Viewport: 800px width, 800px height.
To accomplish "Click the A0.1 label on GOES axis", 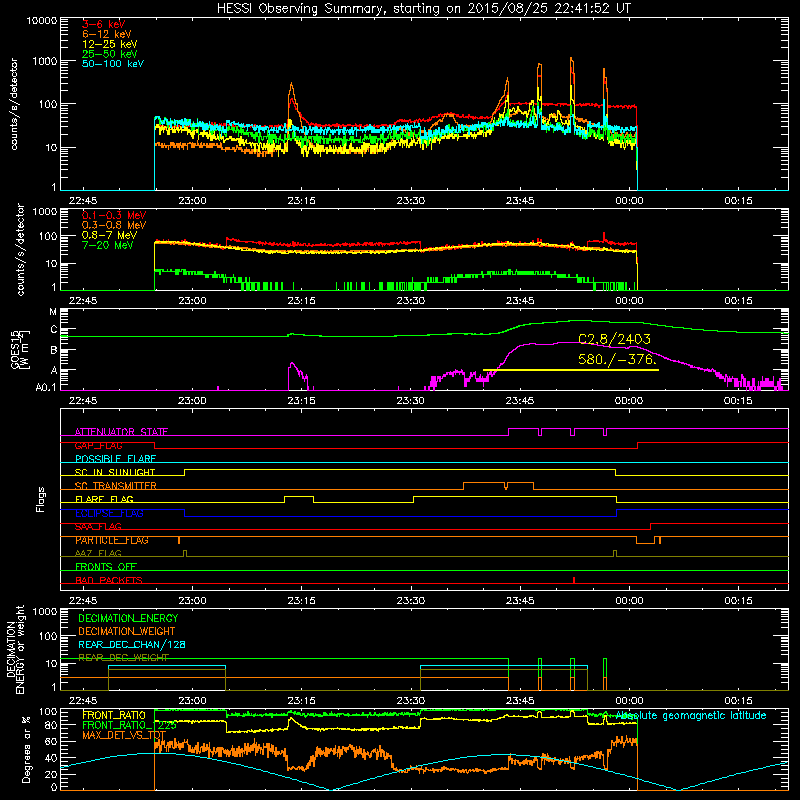I will click(x=45, y=387).
